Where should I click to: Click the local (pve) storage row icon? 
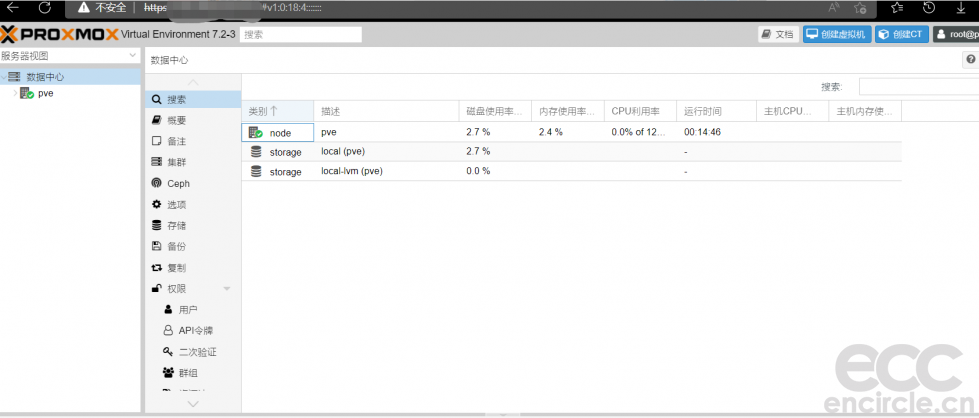point(256,152)
